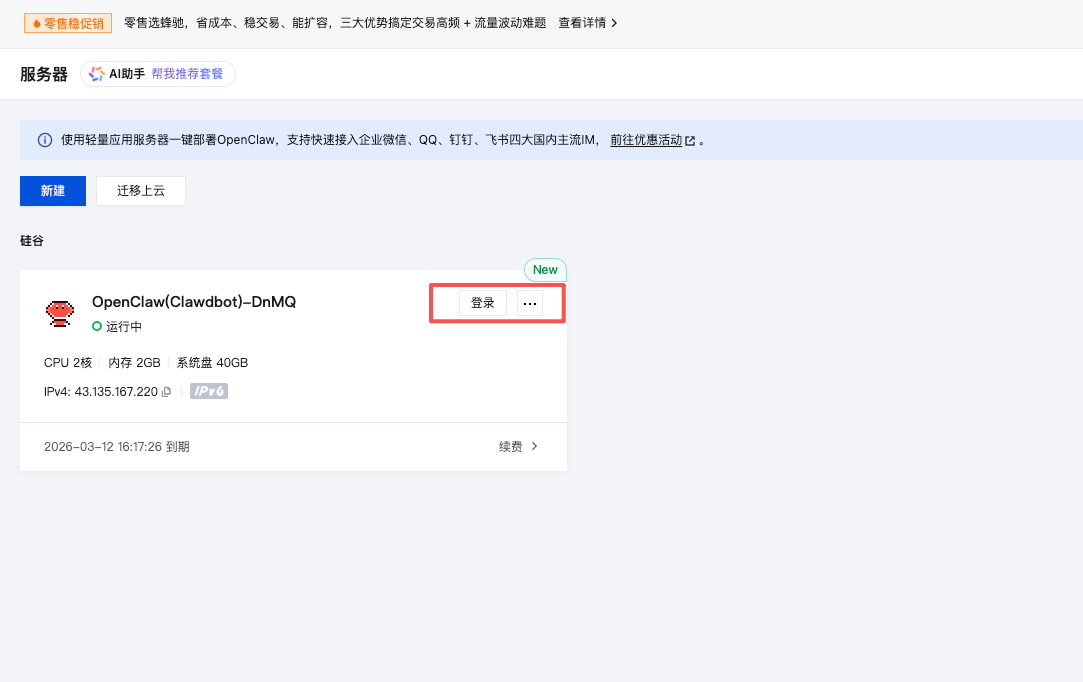Click the 硅谷 region heading
Screen dimensions: 1083x682
[x=32, y=241]
